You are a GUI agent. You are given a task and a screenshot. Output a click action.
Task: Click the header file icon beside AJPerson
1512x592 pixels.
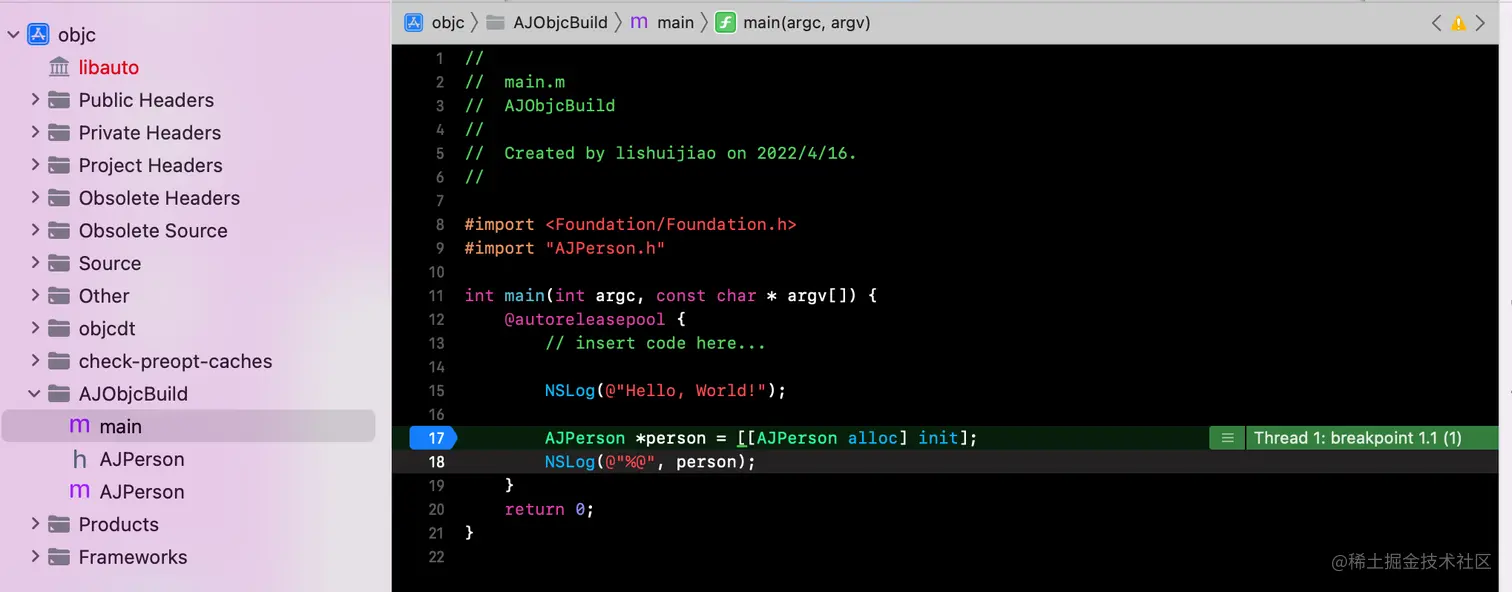click(80, 459)
